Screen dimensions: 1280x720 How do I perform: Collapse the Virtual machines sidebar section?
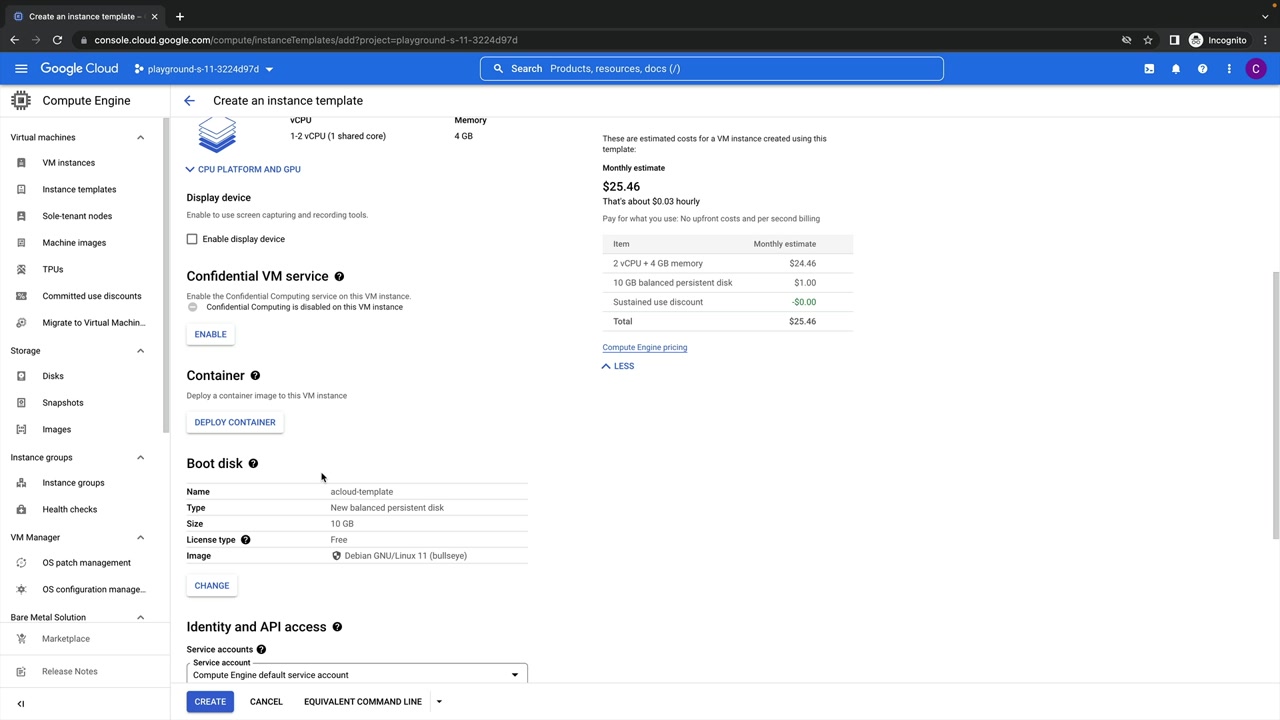pyautogui.click(x=140, y=138)
